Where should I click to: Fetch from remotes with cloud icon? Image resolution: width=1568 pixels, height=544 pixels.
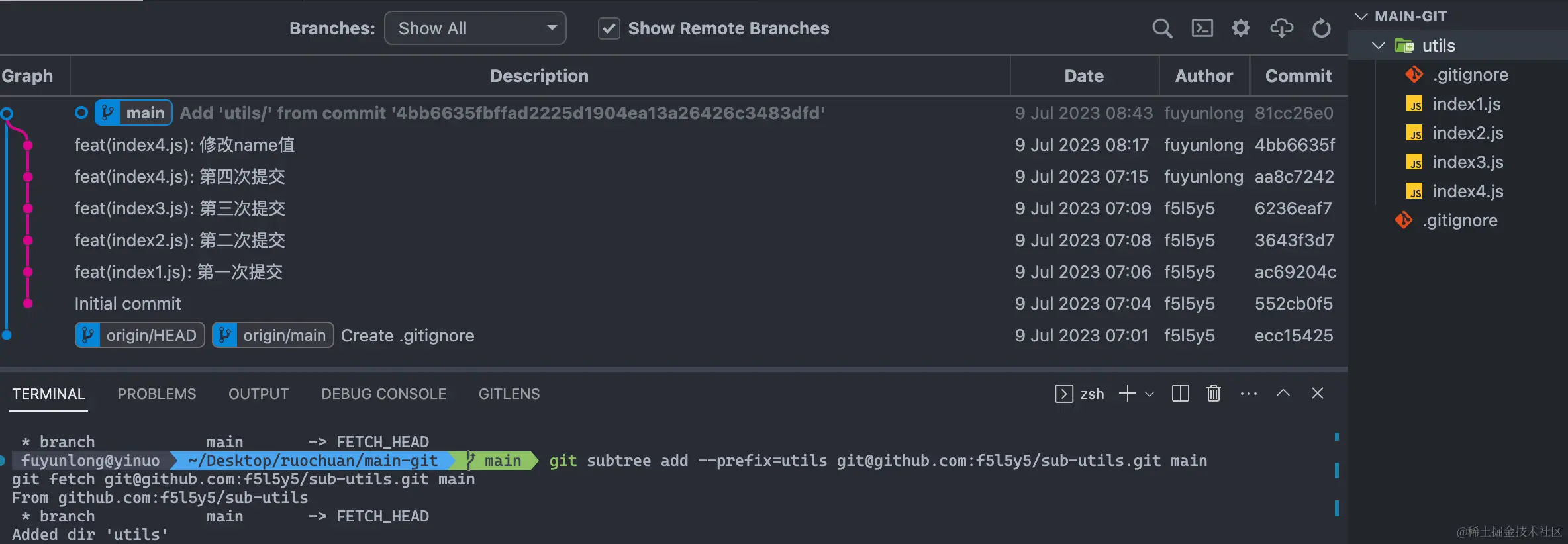point(1281,28)
